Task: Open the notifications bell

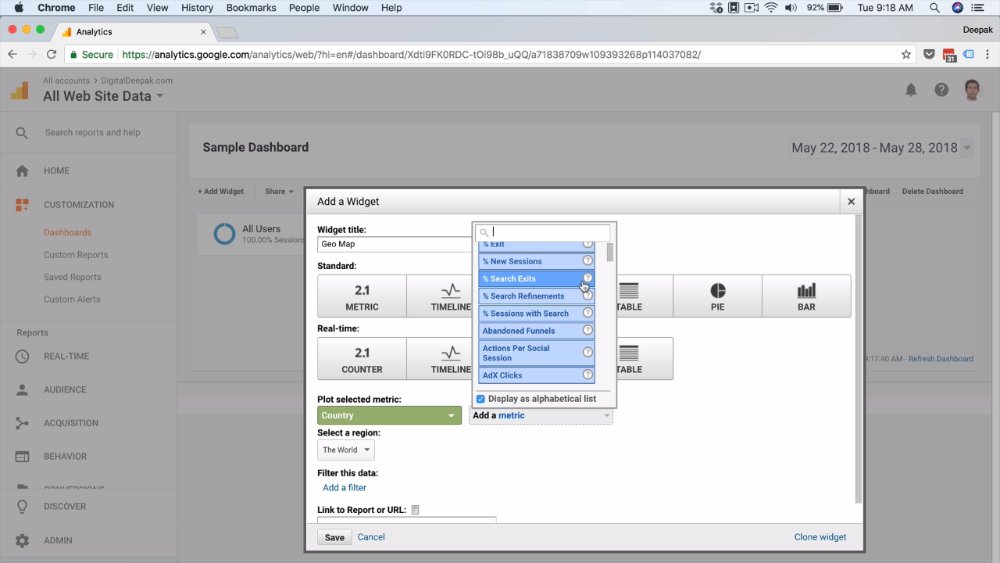Action: pos(911,90)
